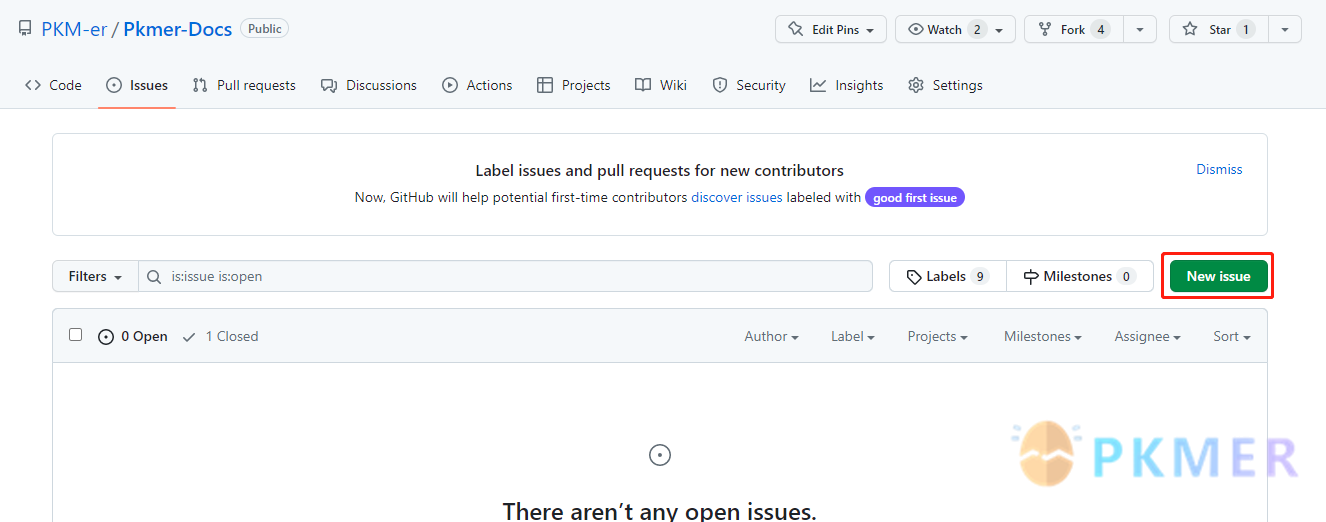The image size is (1326, 522).
Task: Expand the Author filter dropdown
Action: pyautogui.click(x=771, y=337)
